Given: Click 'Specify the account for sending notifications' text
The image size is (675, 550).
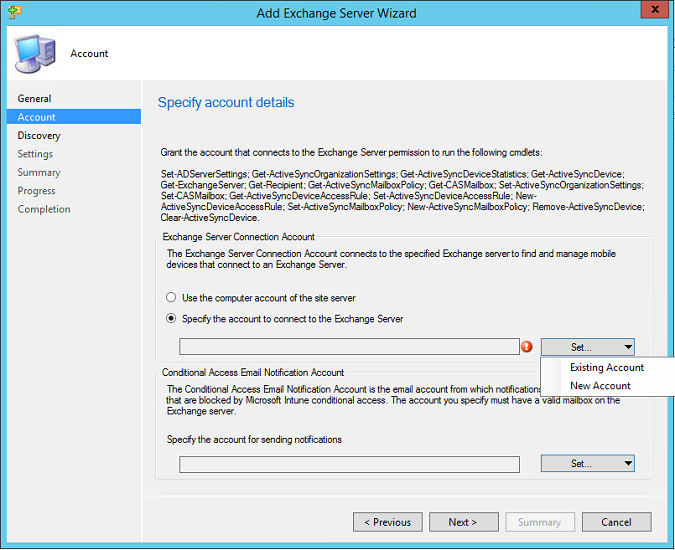Looking at the screenshot, I should (x=254, y=439).
